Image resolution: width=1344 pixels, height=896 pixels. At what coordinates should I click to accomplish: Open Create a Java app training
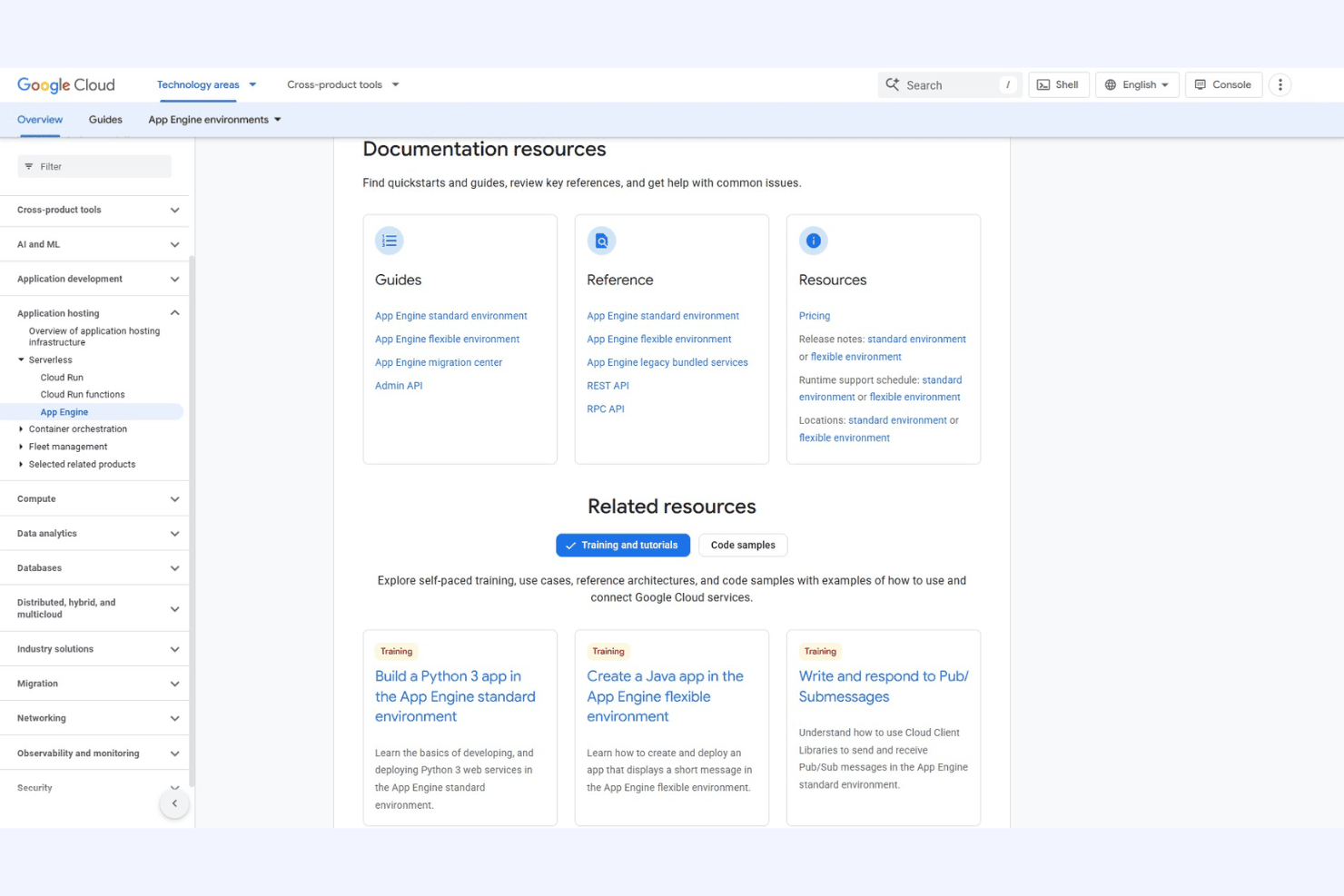[665, 696]
